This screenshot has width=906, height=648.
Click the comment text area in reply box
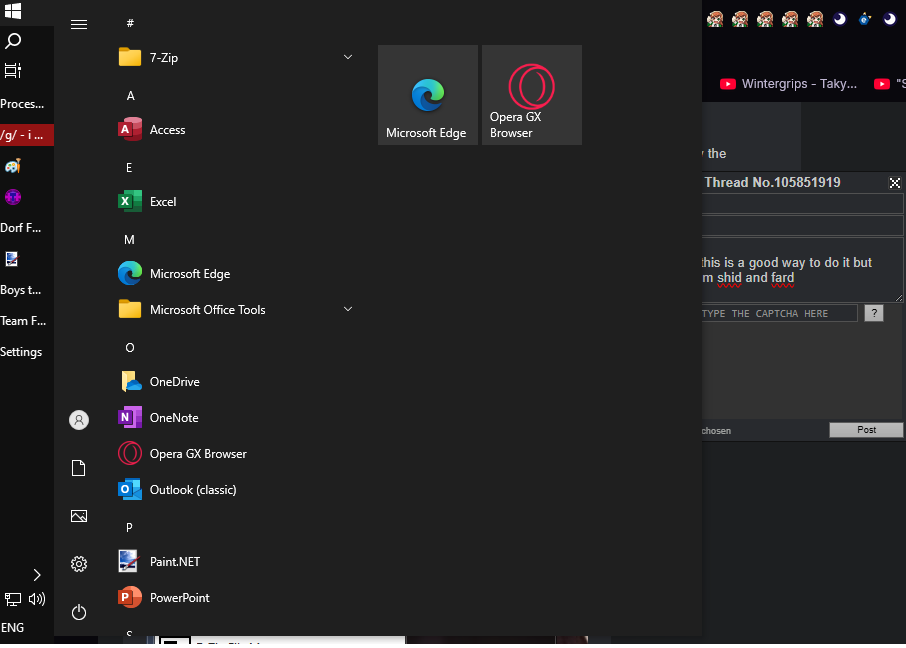(x=803, y=270)
